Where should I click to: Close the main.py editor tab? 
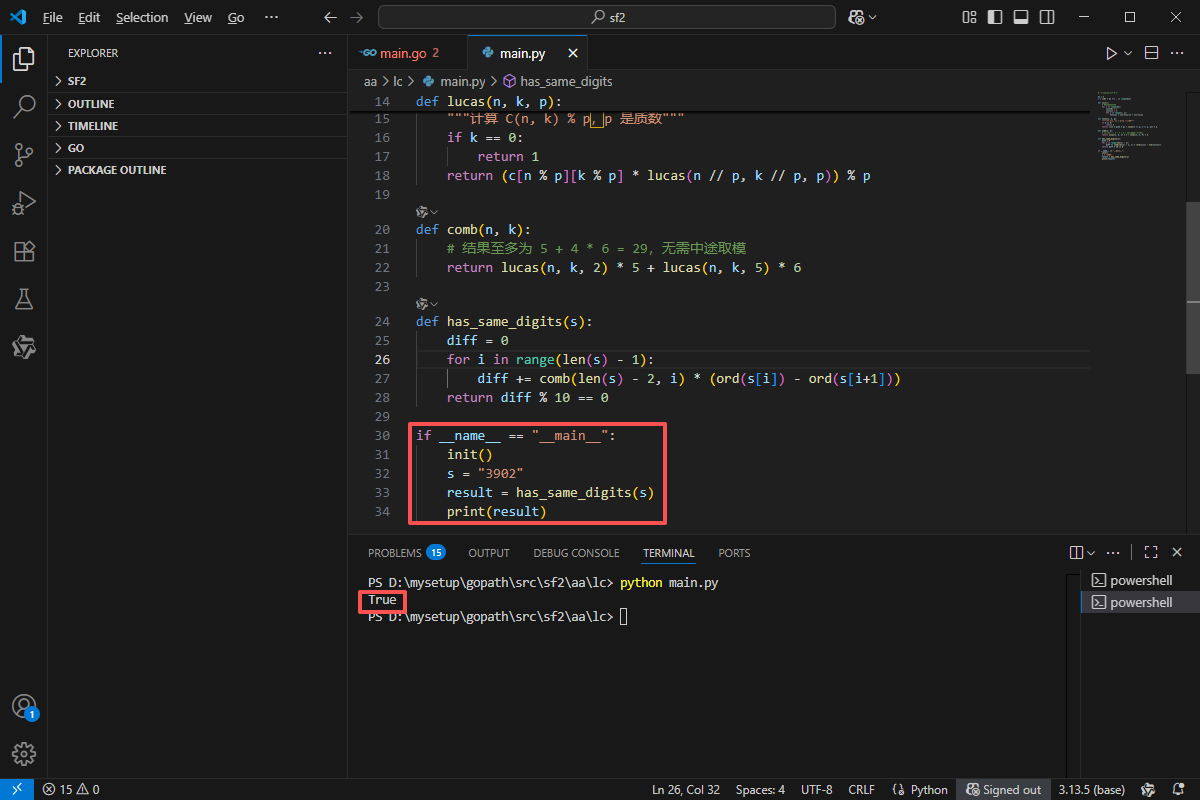[573, 53]
